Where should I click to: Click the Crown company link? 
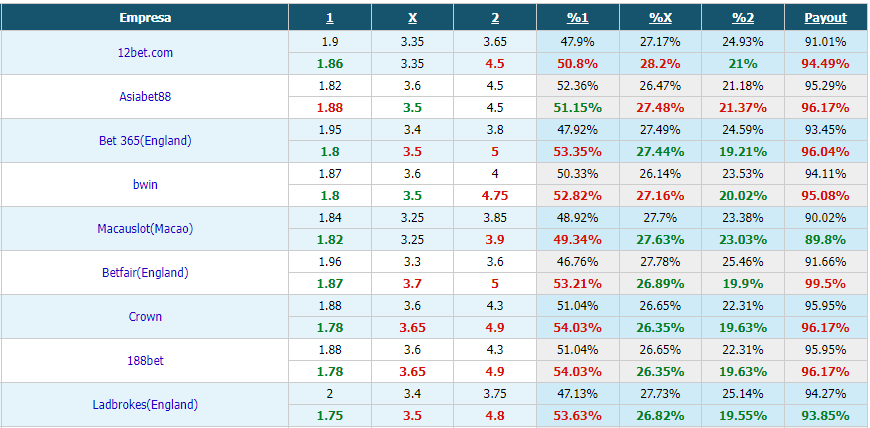coord(145,316)
